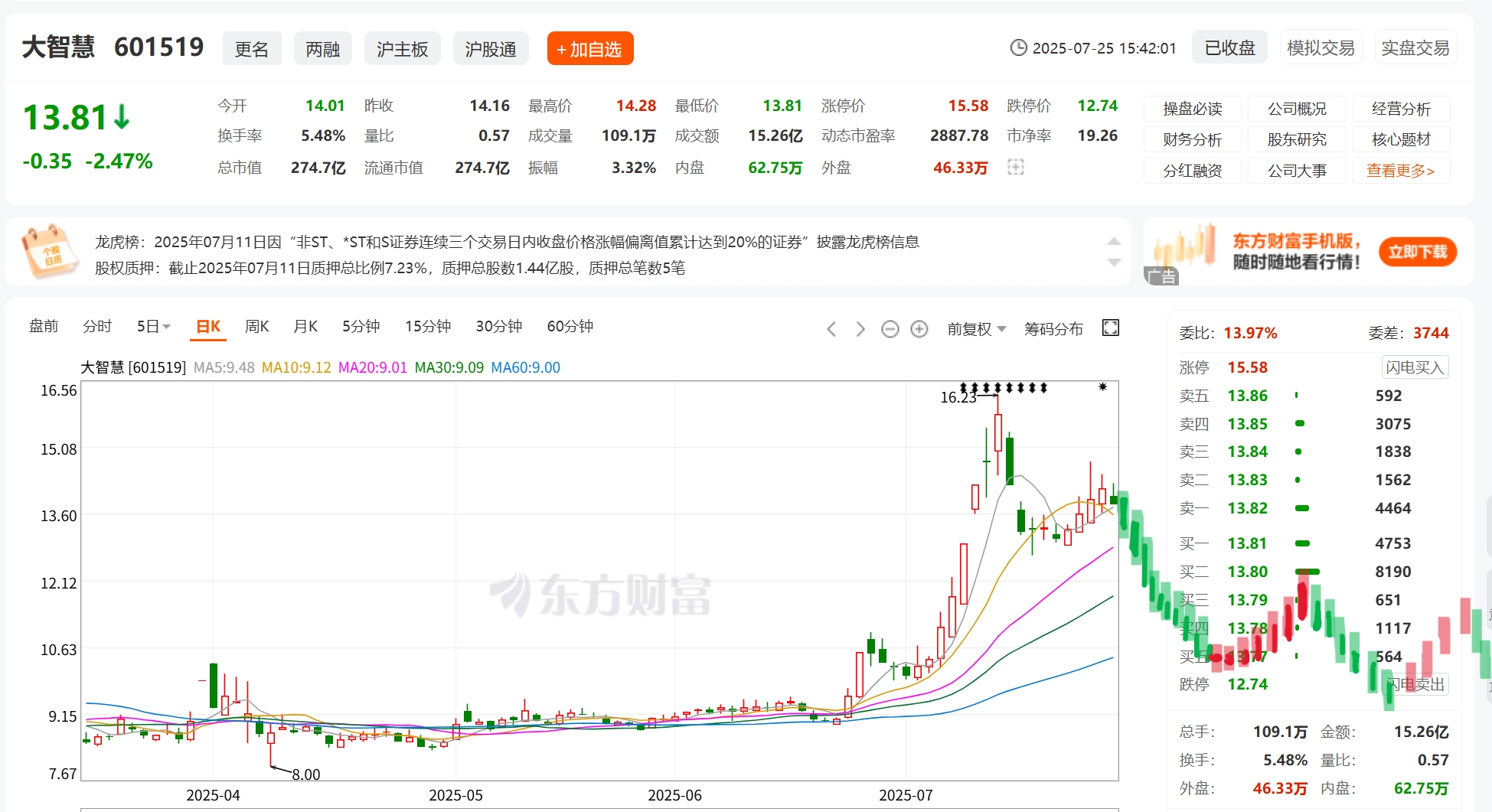Click the expand-more-data grid icon
Viewport: 1492px width, 812px height.
click(x=1016, y=167)
